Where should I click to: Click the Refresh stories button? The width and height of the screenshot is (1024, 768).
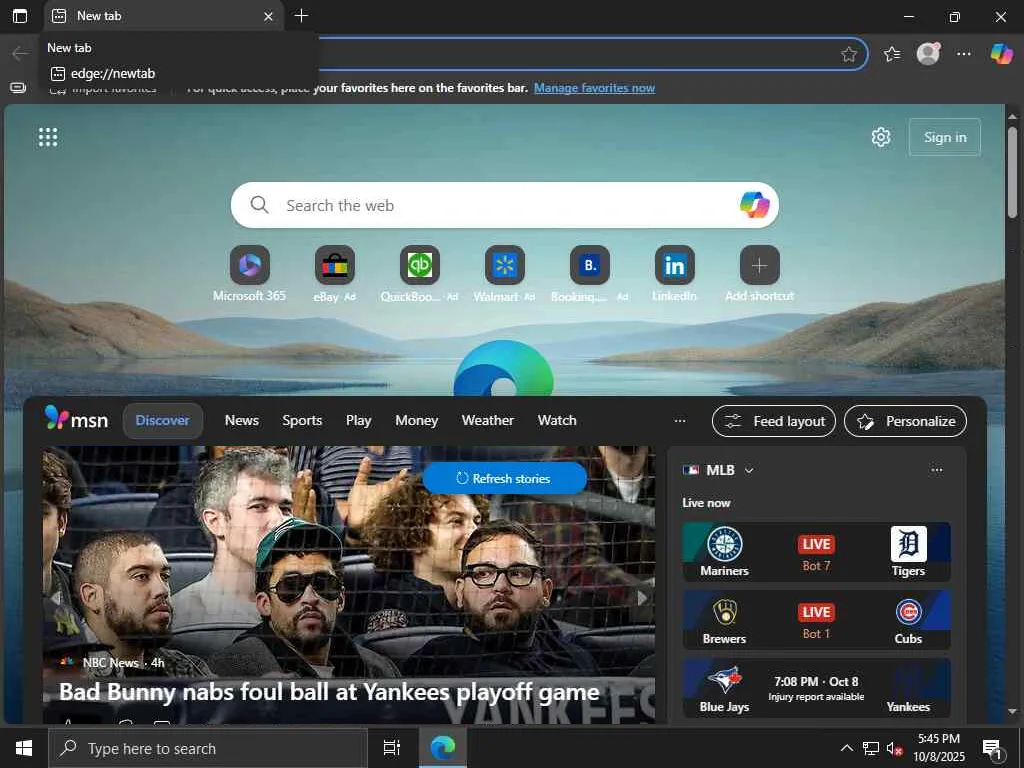[x=504, y=479]
